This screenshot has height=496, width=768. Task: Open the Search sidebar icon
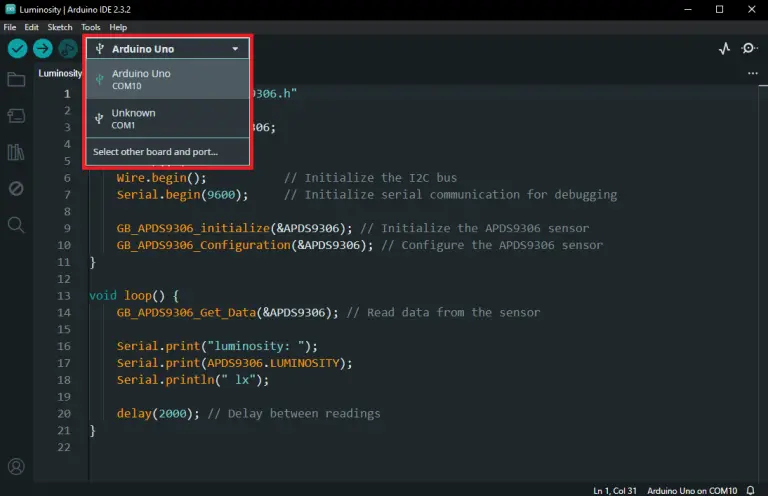16,225
